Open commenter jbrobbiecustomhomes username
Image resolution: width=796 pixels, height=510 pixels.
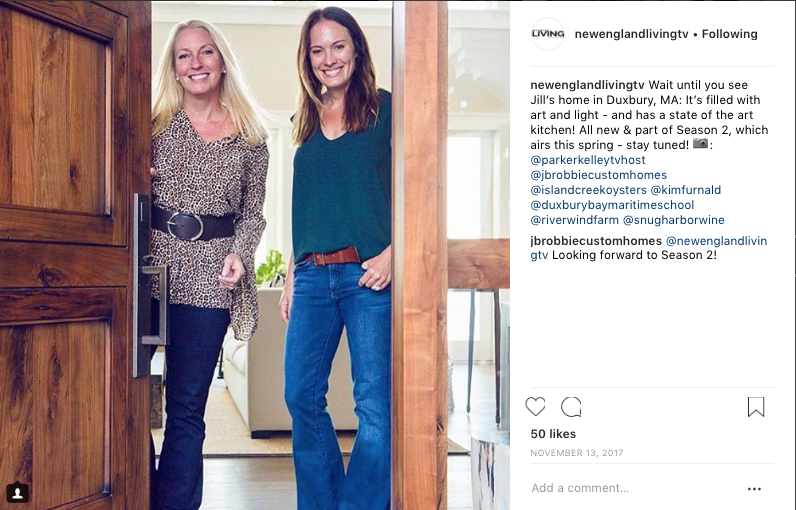(x=596, y=241)
